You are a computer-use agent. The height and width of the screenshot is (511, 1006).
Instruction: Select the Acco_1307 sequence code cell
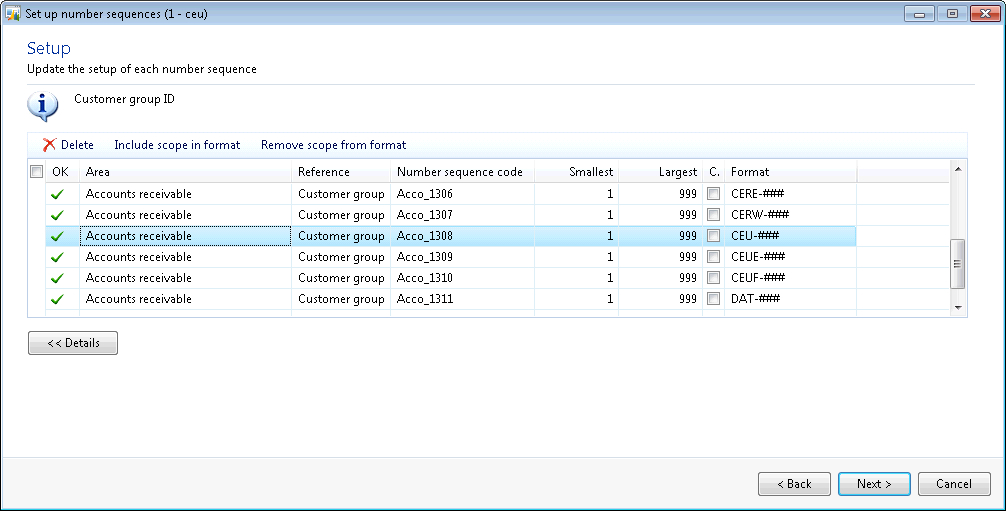coord(462,215)
